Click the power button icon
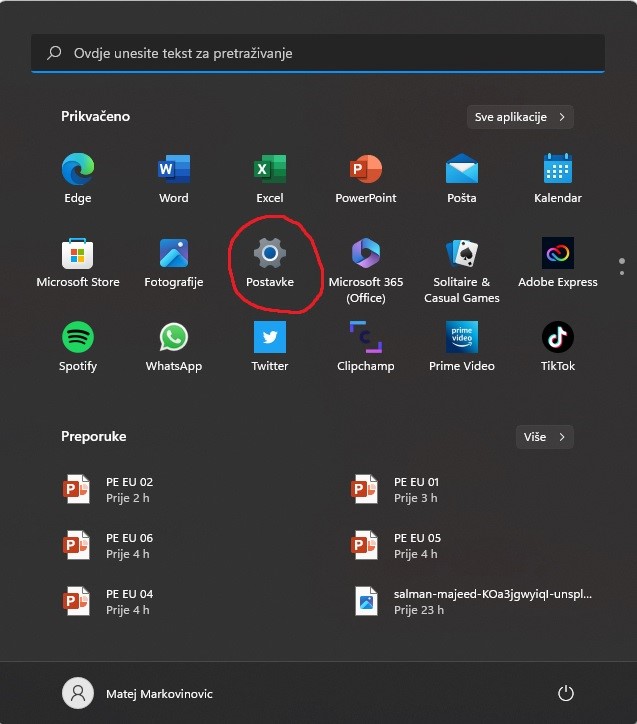 [565, 693]
